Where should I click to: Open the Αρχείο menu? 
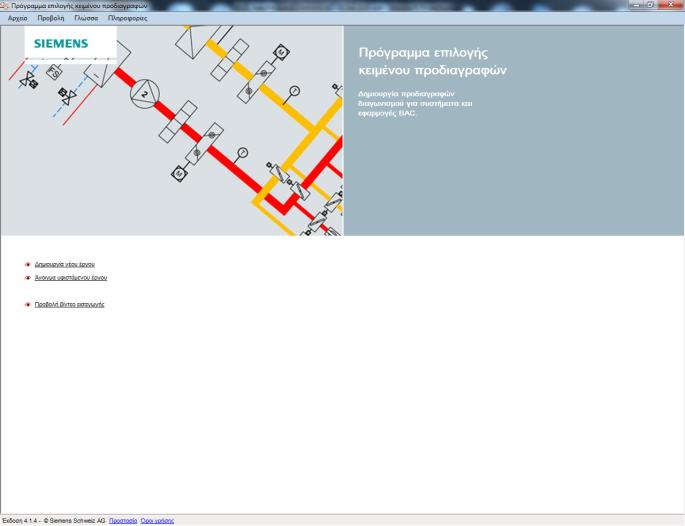coord(17,18)
